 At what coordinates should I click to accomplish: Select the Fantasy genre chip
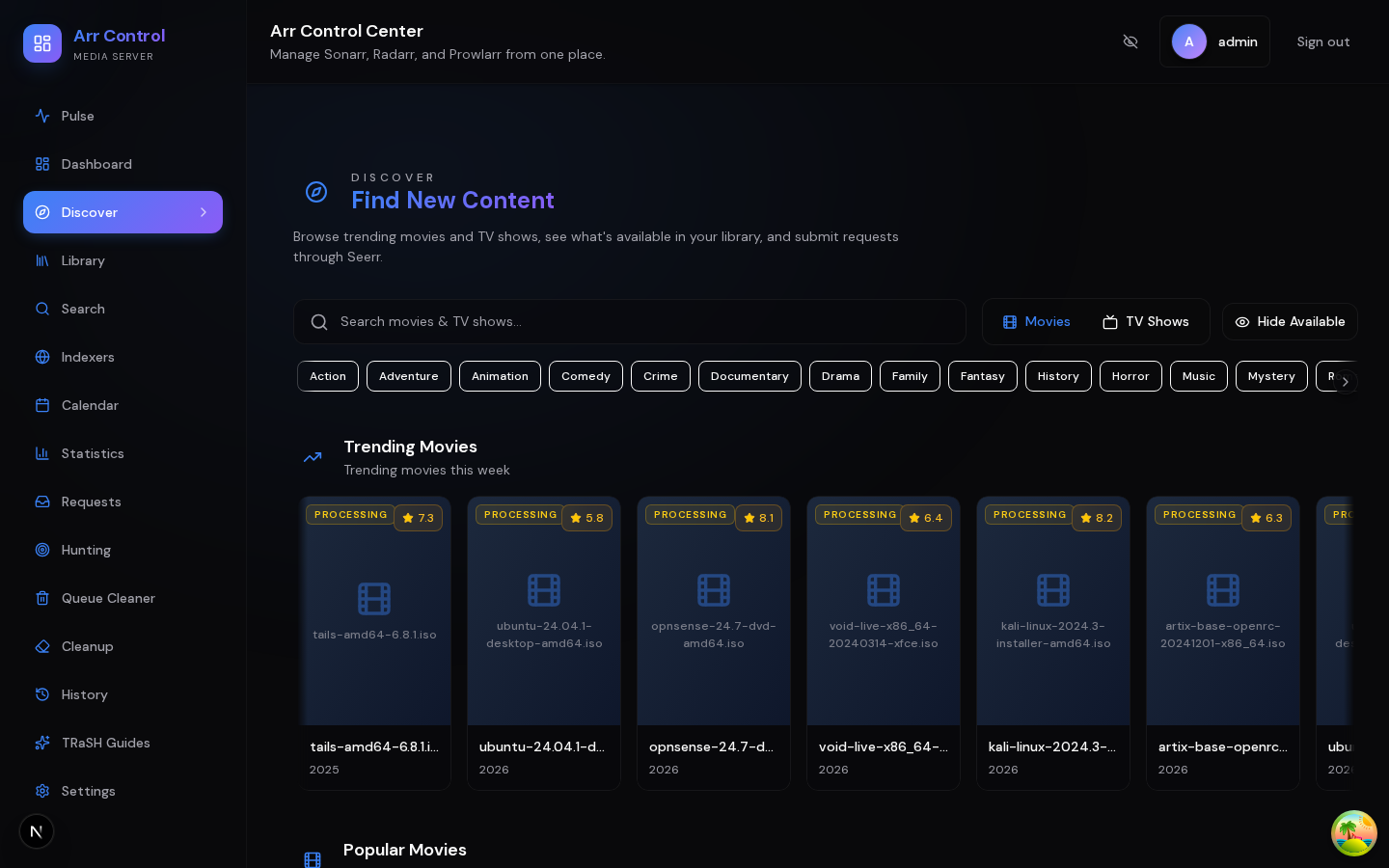tap(983, 376)
